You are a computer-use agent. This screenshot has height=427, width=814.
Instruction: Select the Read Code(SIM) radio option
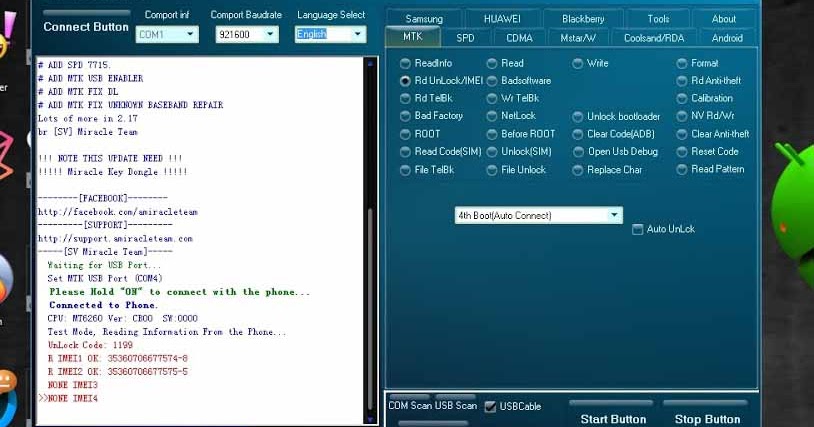pyautogui.click(x=441, y=151)
